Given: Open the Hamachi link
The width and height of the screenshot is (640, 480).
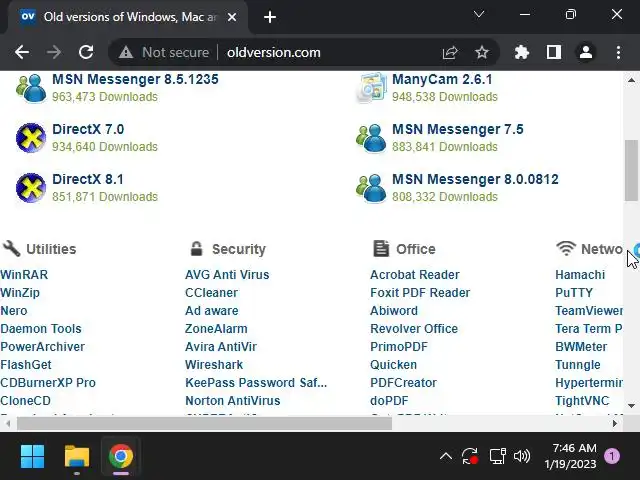Looking at the screenshot, I should coord(580,275).
